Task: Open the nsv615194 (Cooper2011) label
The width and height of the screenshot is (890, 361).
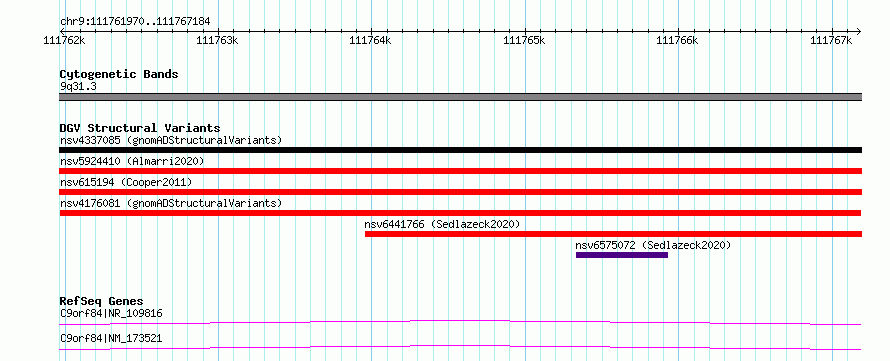Action: pos(126,182)
